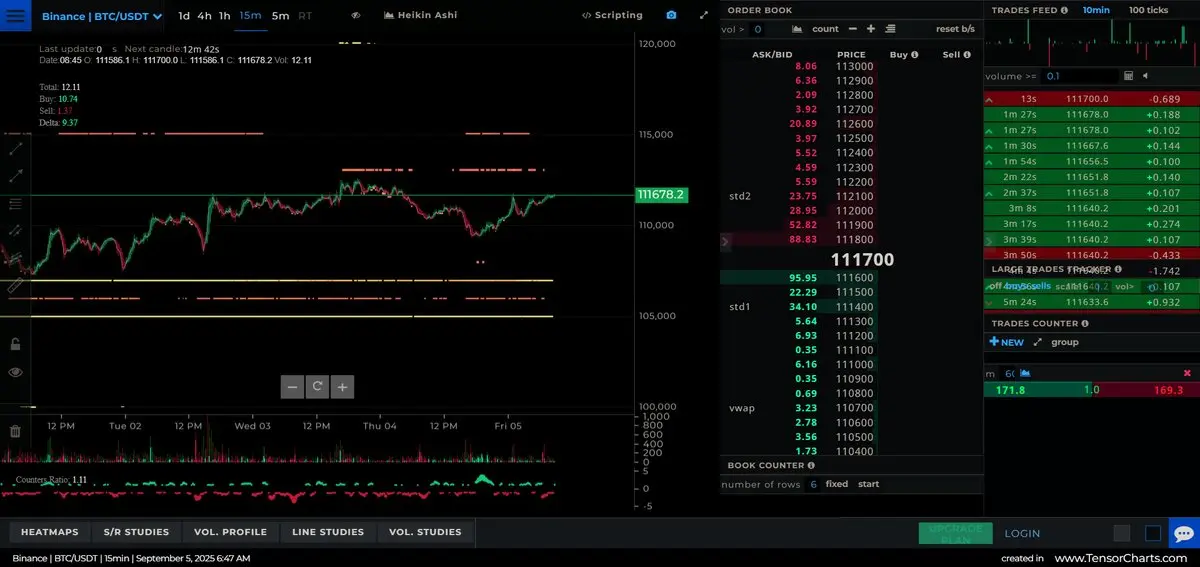1200x567 pixels.
Task: Select the dark gray theme swatch
Action: tap(1122, 533)
